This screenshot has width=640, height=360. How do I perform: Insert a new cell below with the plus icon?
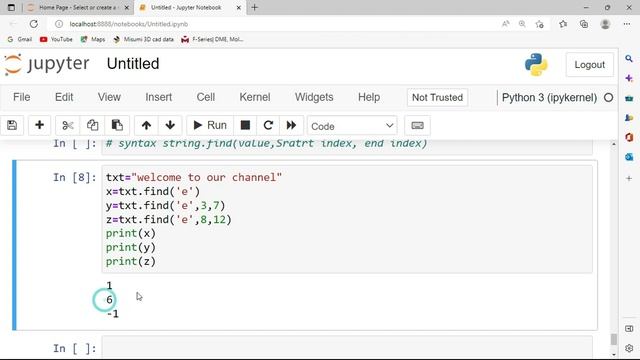[x=39, y=125]
